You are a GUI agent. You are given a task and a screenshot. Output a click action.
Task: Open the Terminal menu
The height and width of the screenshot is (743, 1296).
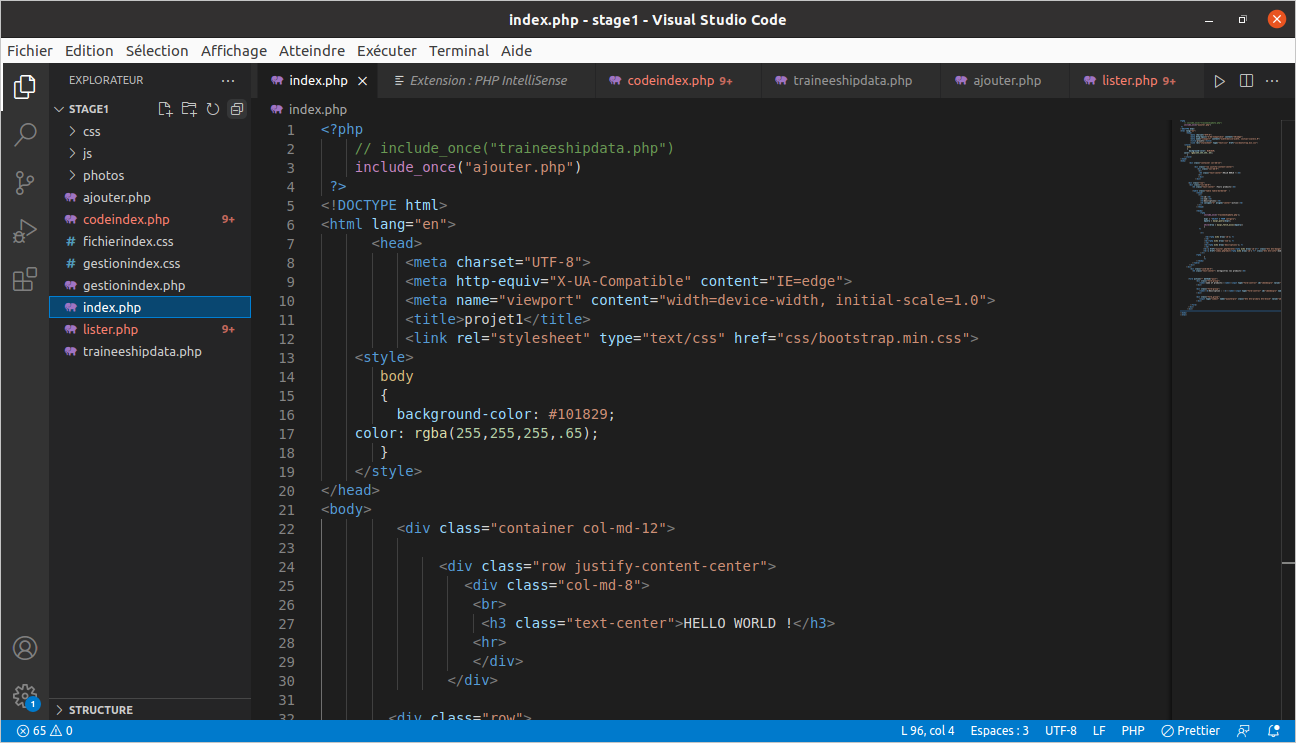pos(459,51)
